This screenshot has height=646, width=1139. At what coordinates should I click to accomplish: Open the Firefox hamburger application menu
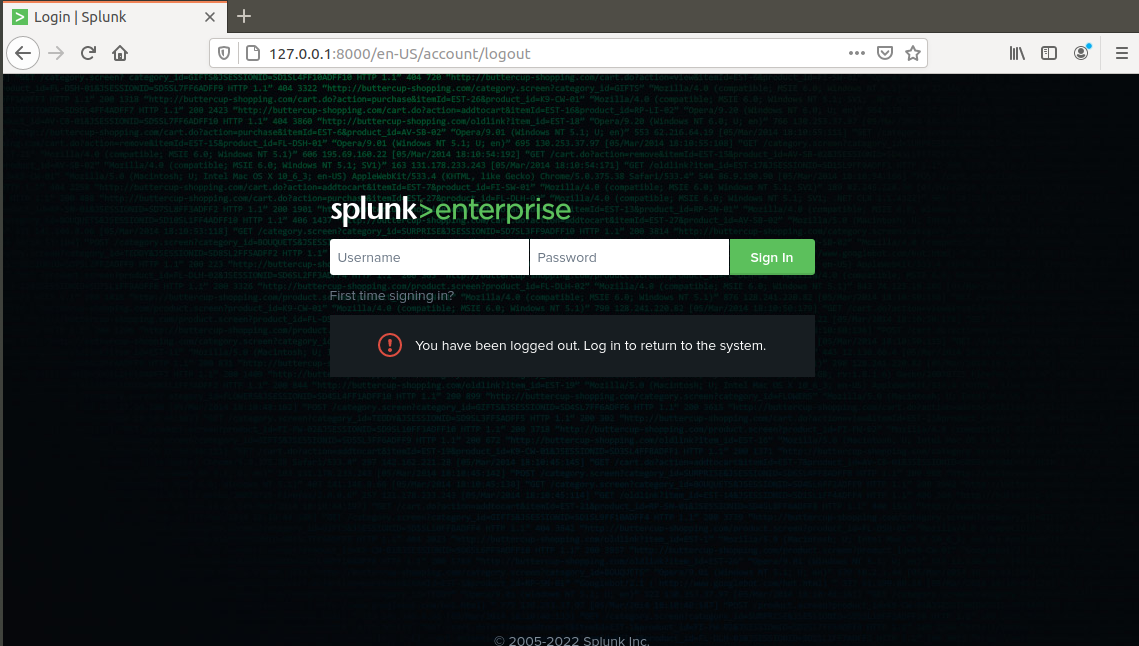(x=1122, y=53)
